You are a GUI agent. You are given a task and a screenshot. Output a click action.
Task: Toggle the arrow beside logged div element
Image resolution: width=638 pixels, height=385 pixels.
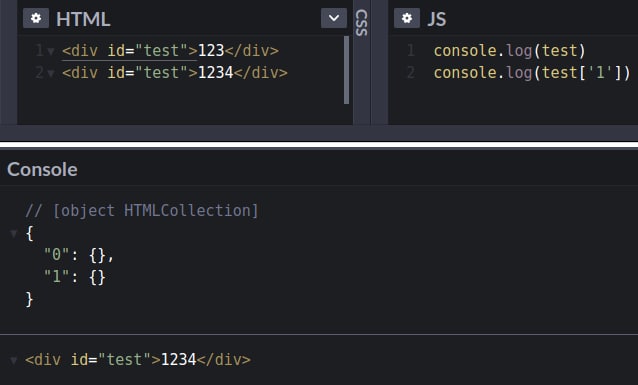14,360
